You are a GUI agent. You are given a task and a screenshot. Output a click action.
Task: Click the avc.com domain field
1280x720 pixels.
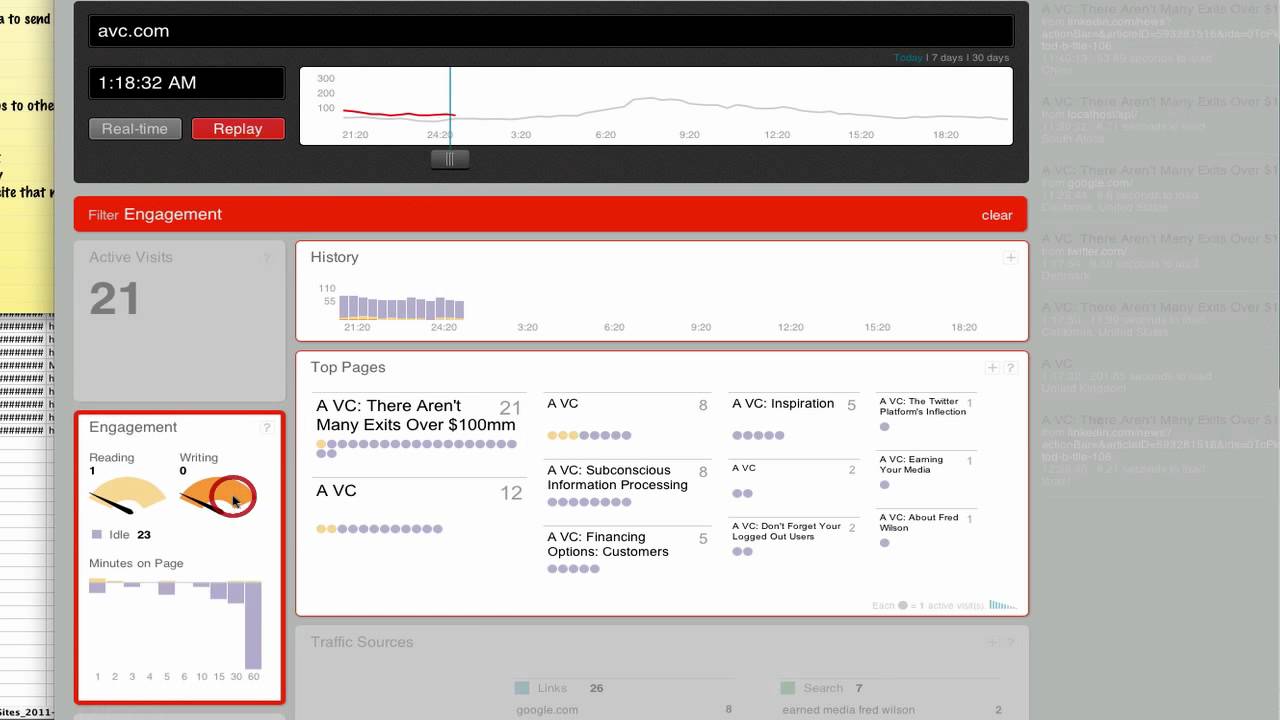(x=551, y=31)
